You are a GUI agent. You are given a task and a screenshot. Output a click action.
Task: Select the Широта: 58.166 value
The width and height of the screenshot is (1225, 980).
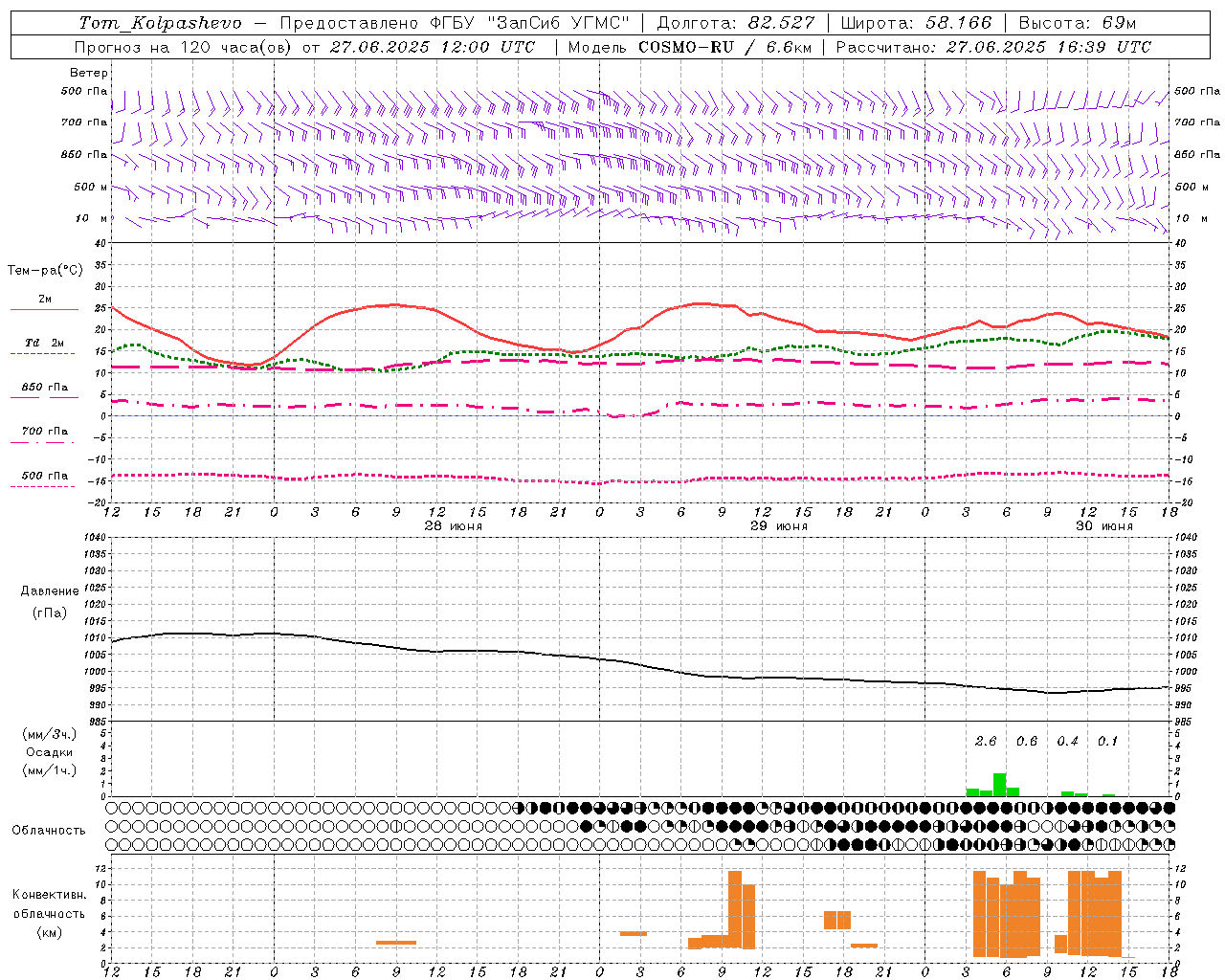pyautogui.click(x=917, y=23)
